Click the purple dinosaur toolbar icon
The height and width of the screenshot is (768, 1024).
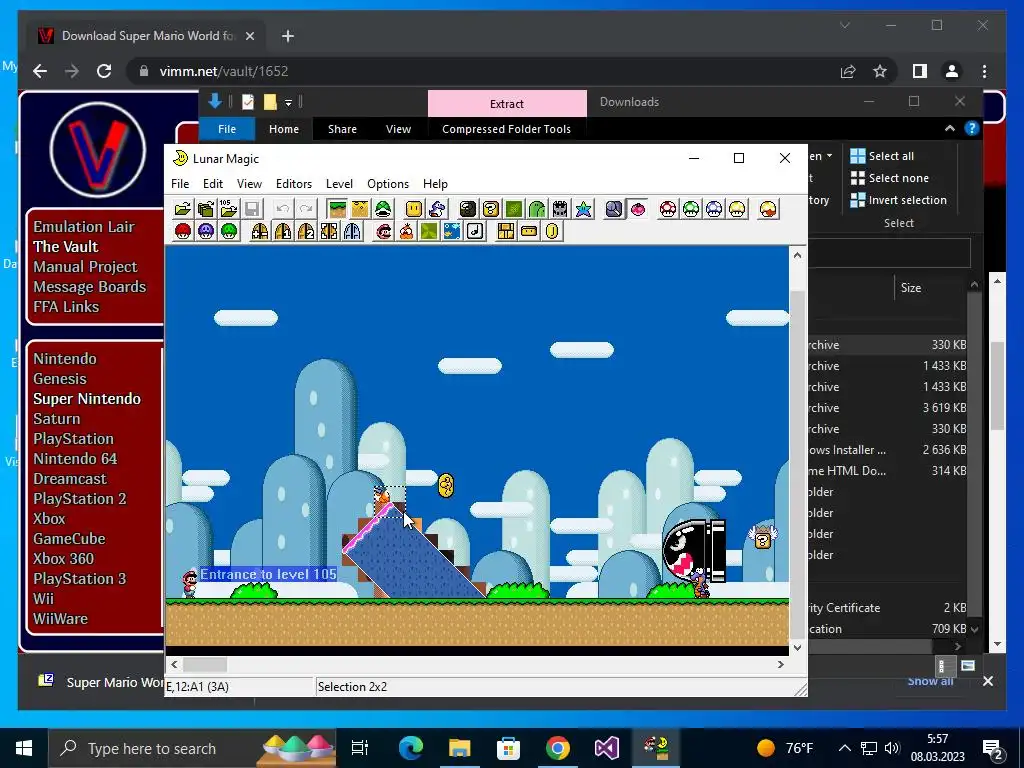coord(437,209)
